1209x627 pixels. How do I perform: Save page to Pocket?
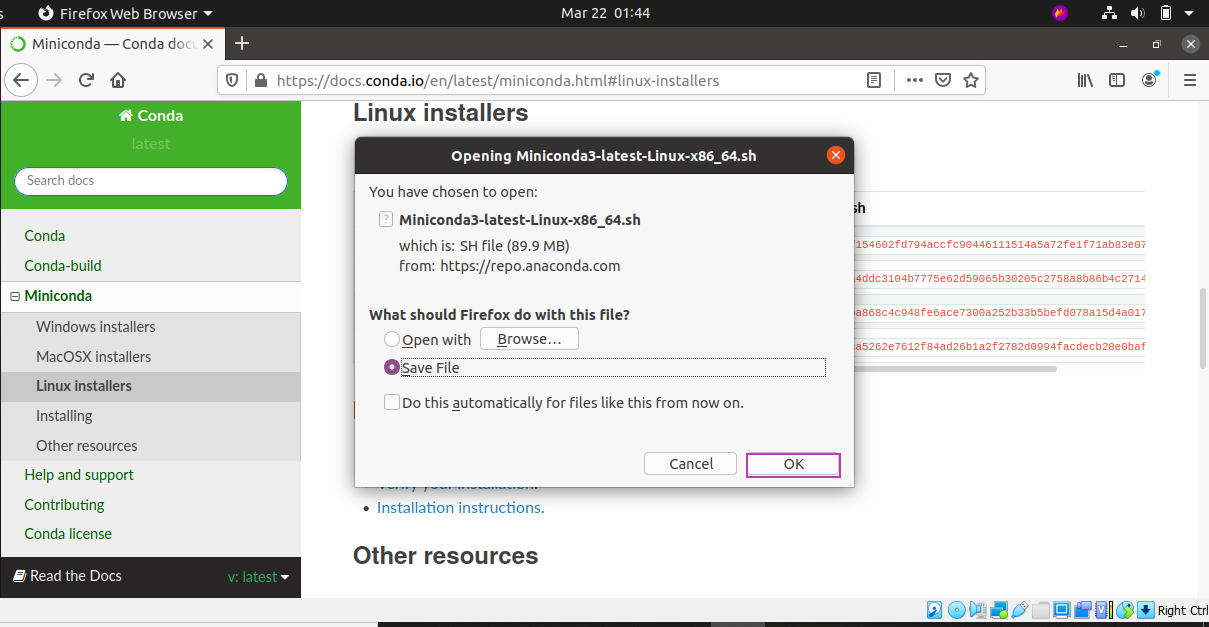[942, 80]
